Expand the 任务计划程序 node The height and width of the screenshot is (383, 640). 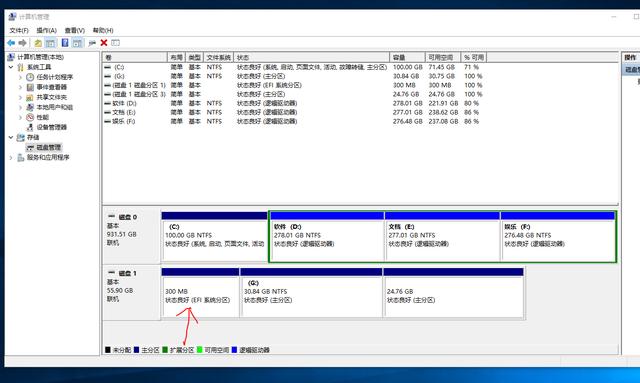pyautogui.click(x=20, y=77)
